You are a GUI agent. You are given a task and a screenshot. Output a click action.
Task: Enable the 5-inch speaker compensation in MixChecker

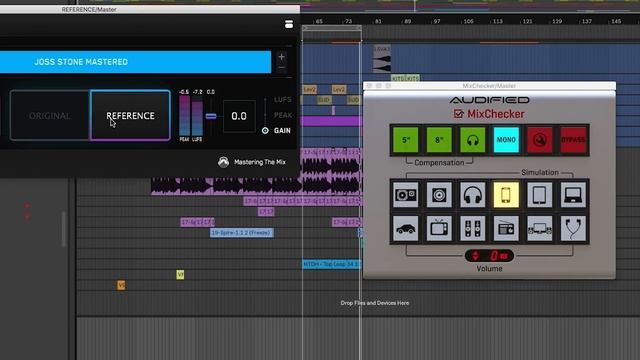point(405,140)
